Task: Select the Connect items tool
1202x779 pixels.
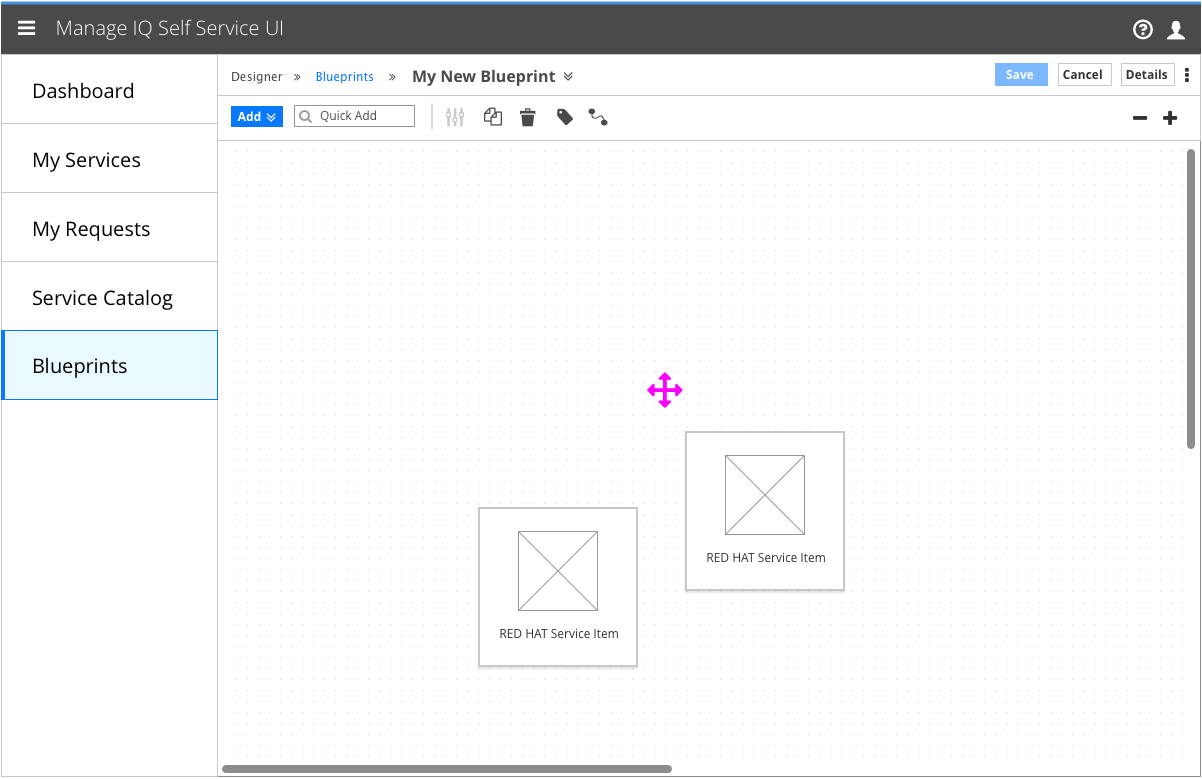Action: [598, 117]
